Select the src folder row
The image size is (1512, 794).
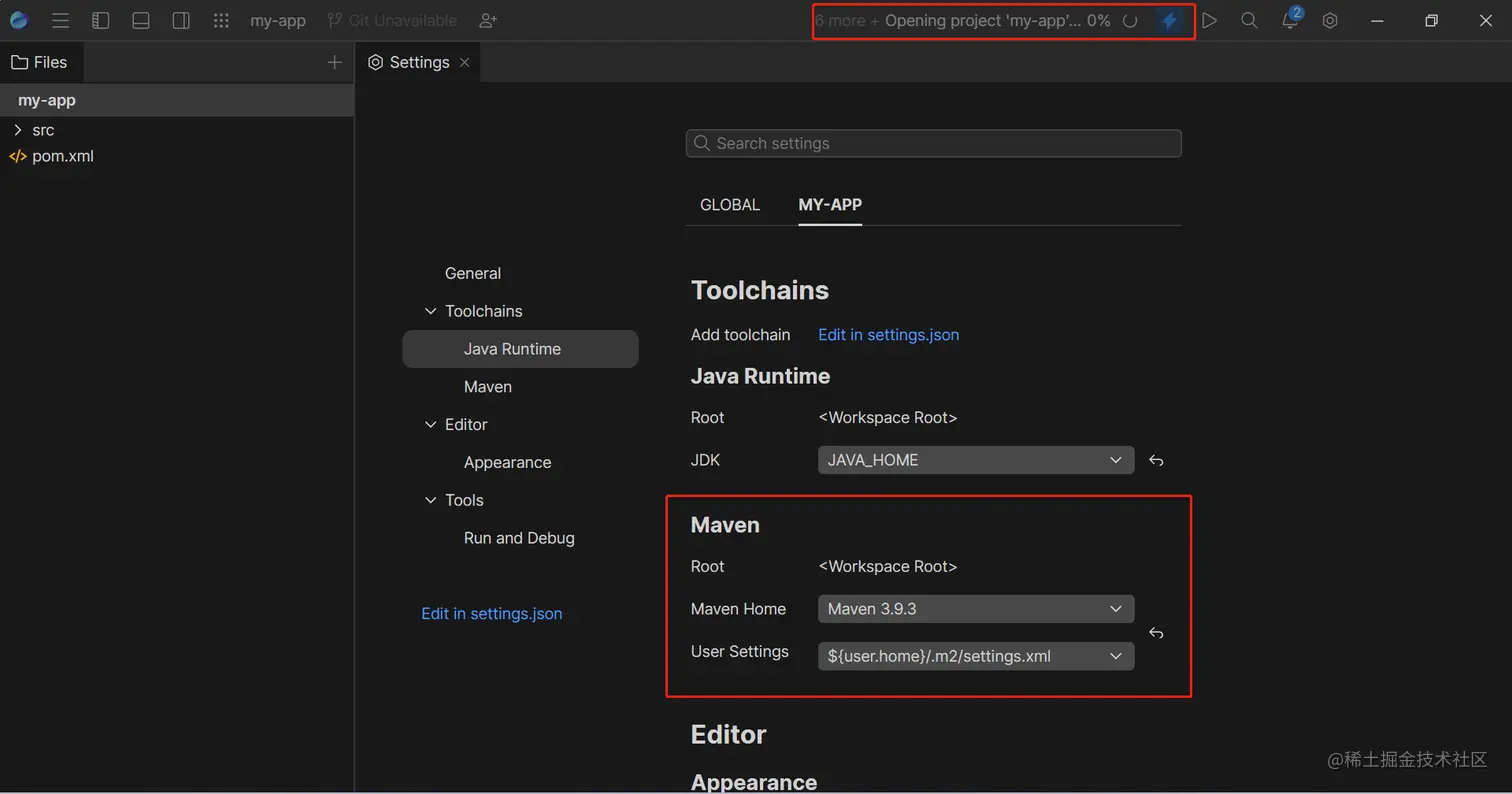[x=177, y=130]
